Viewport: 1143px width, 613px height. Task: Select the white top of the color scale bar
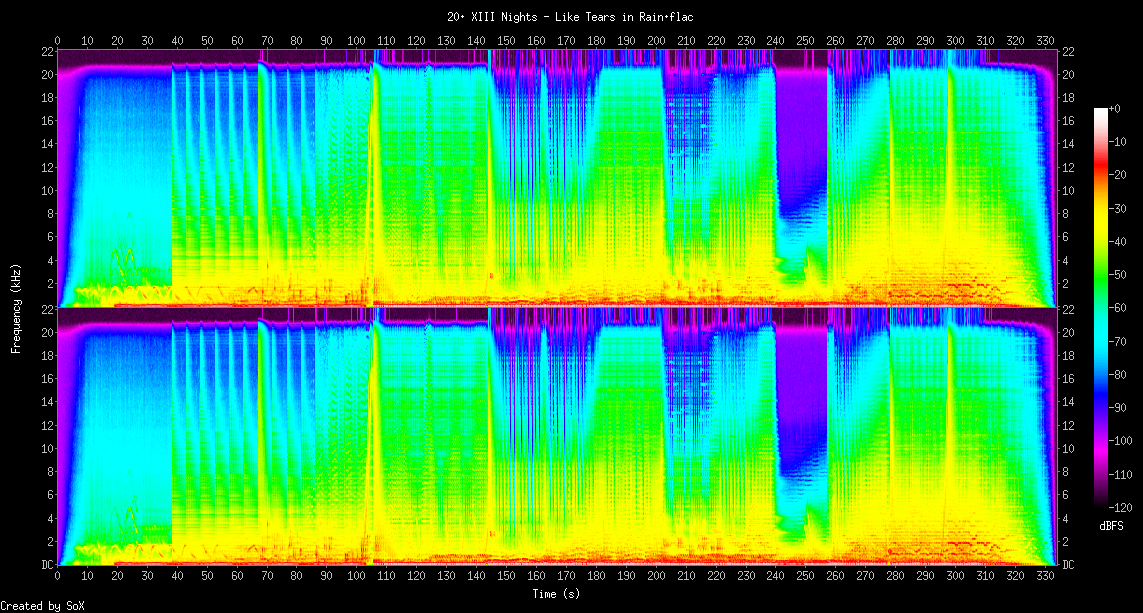(x=1102, y=110)
